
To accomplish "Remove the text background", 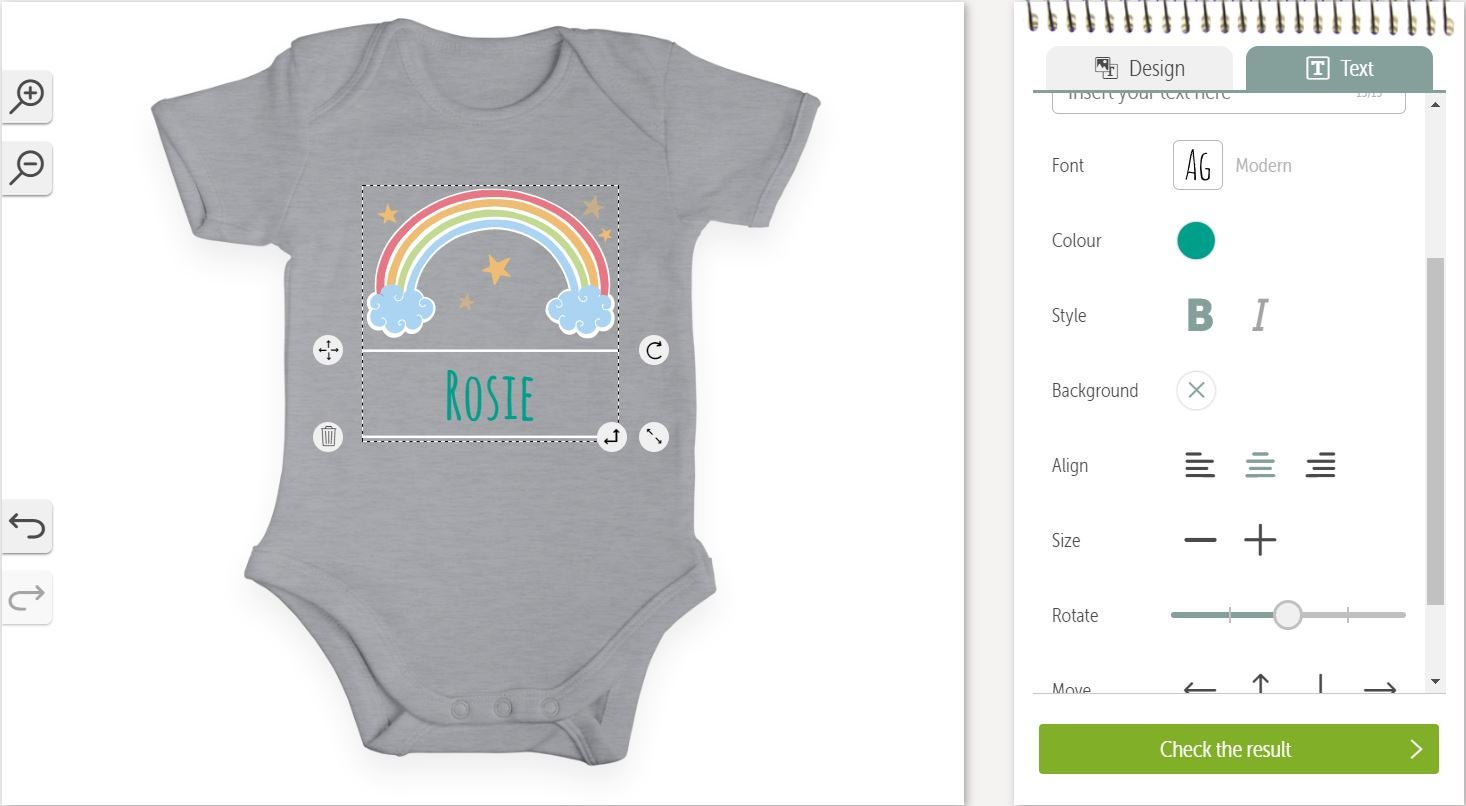I will click(1196, 390).
